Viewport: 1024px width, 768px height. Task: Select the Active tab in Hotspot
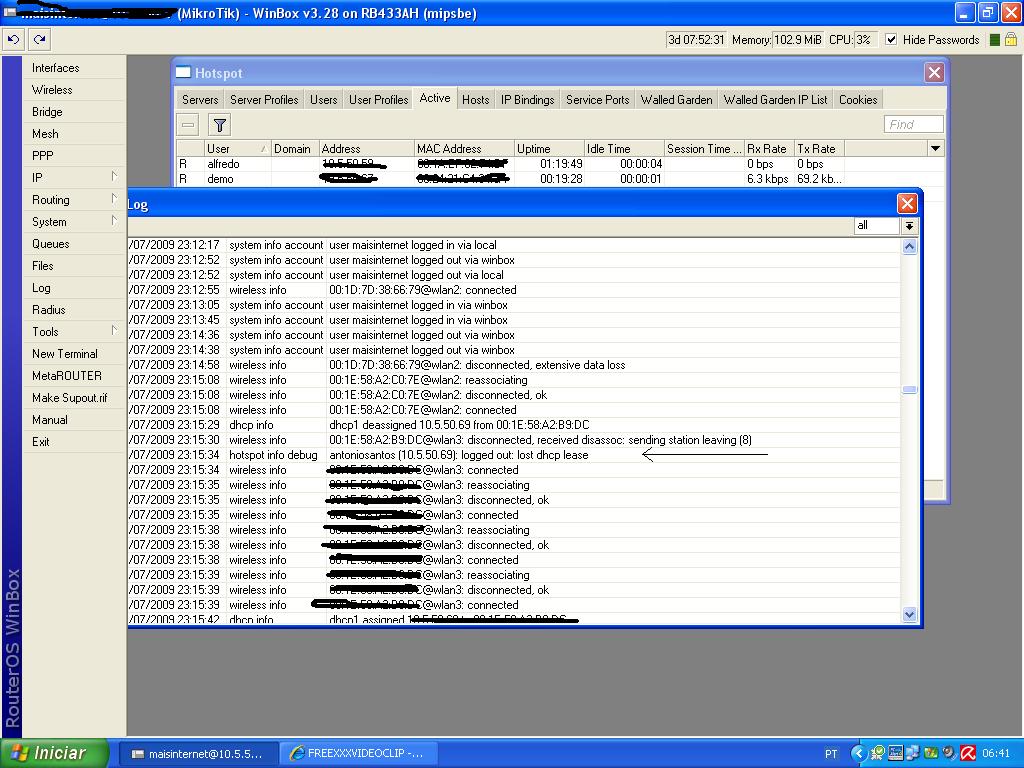click(434, 98)
